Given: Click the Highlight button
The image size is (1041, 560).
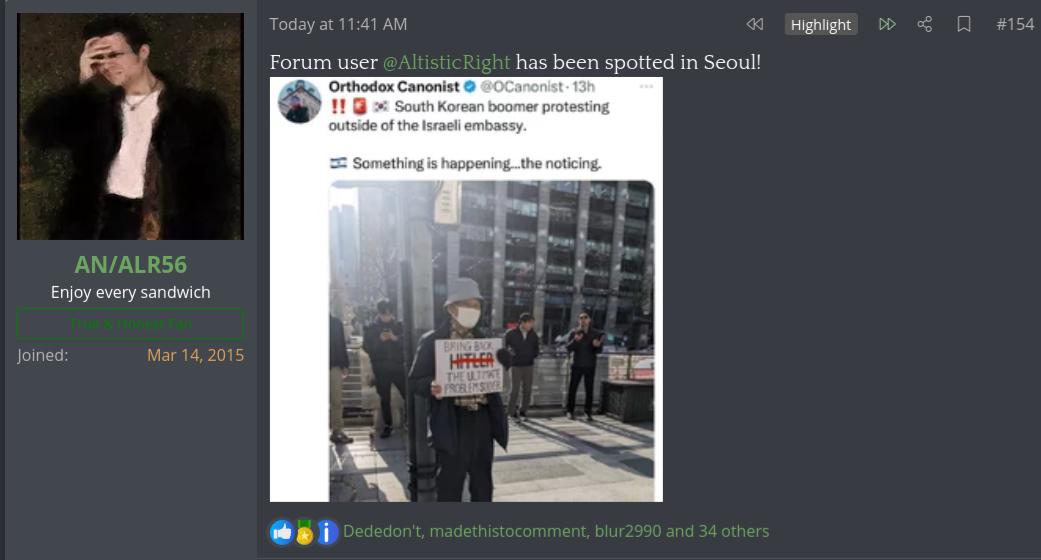Looking at the screenshot, I should [821, 25].
